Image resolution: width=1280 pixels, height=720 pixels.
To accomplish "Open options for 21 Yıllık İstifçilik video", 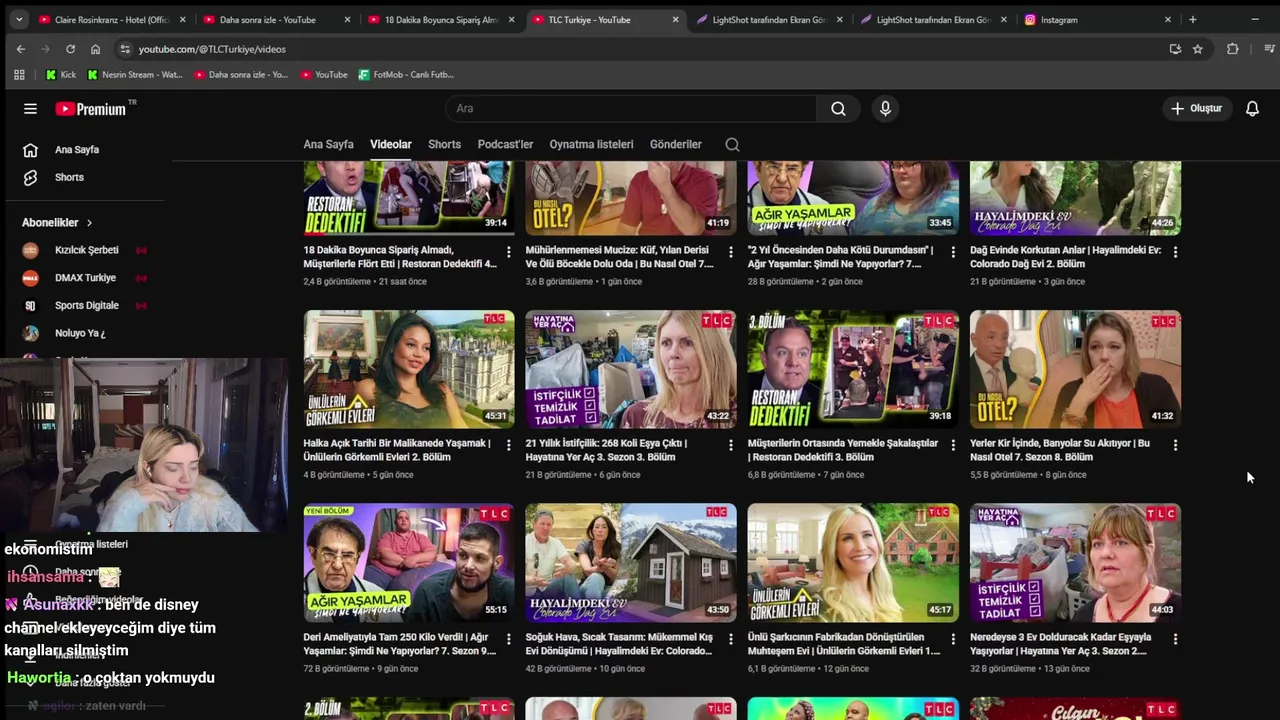I will coord(730,445).
